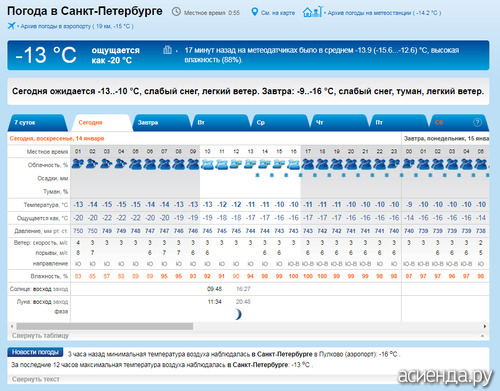Click the scrollbar right arrow
The height and width of the screenshot is (391, 500).
click(485, 326)
